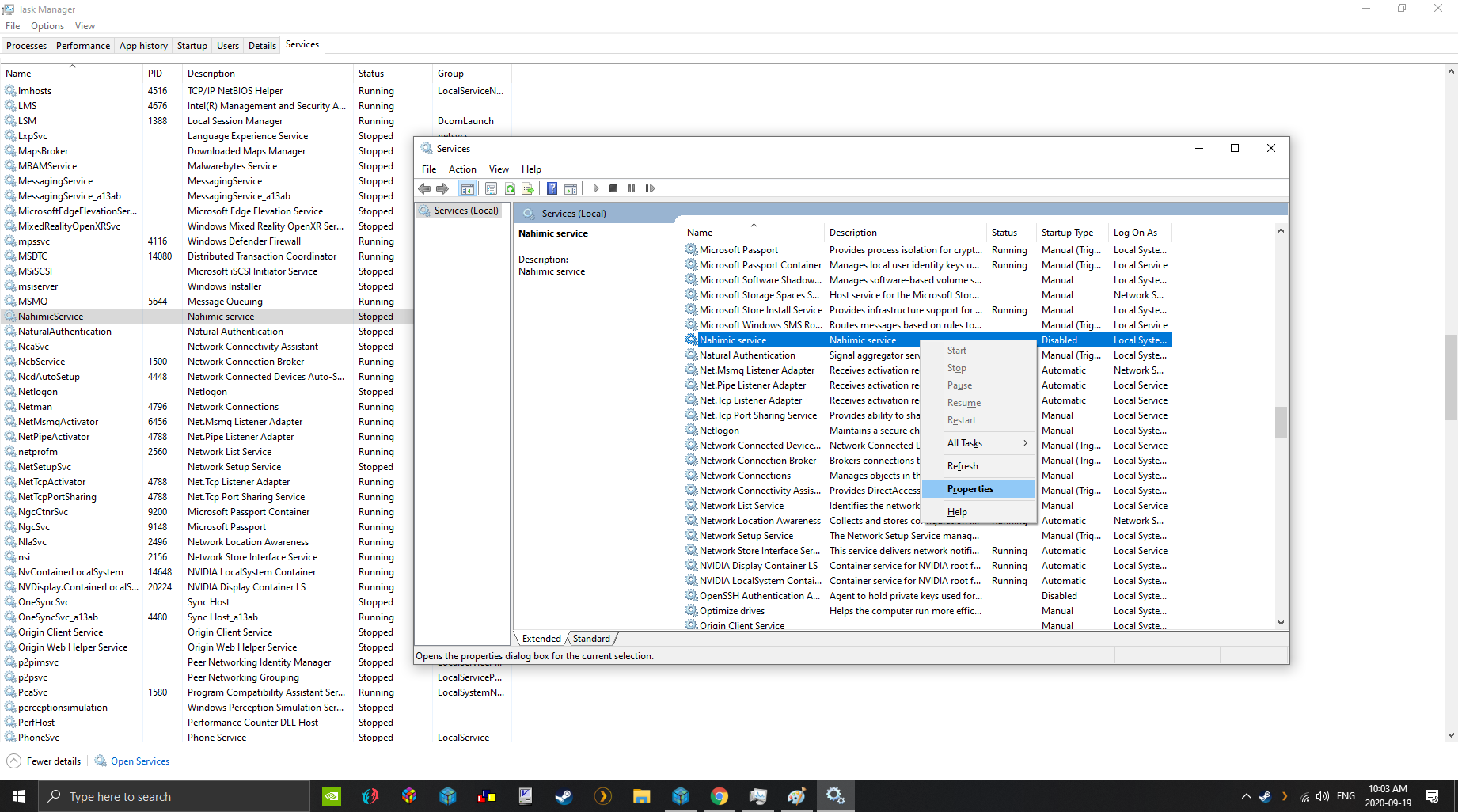This screenshot has width=1458, height=812.
Task: Select the Standard tab in Services
Action: pos(591,639)
